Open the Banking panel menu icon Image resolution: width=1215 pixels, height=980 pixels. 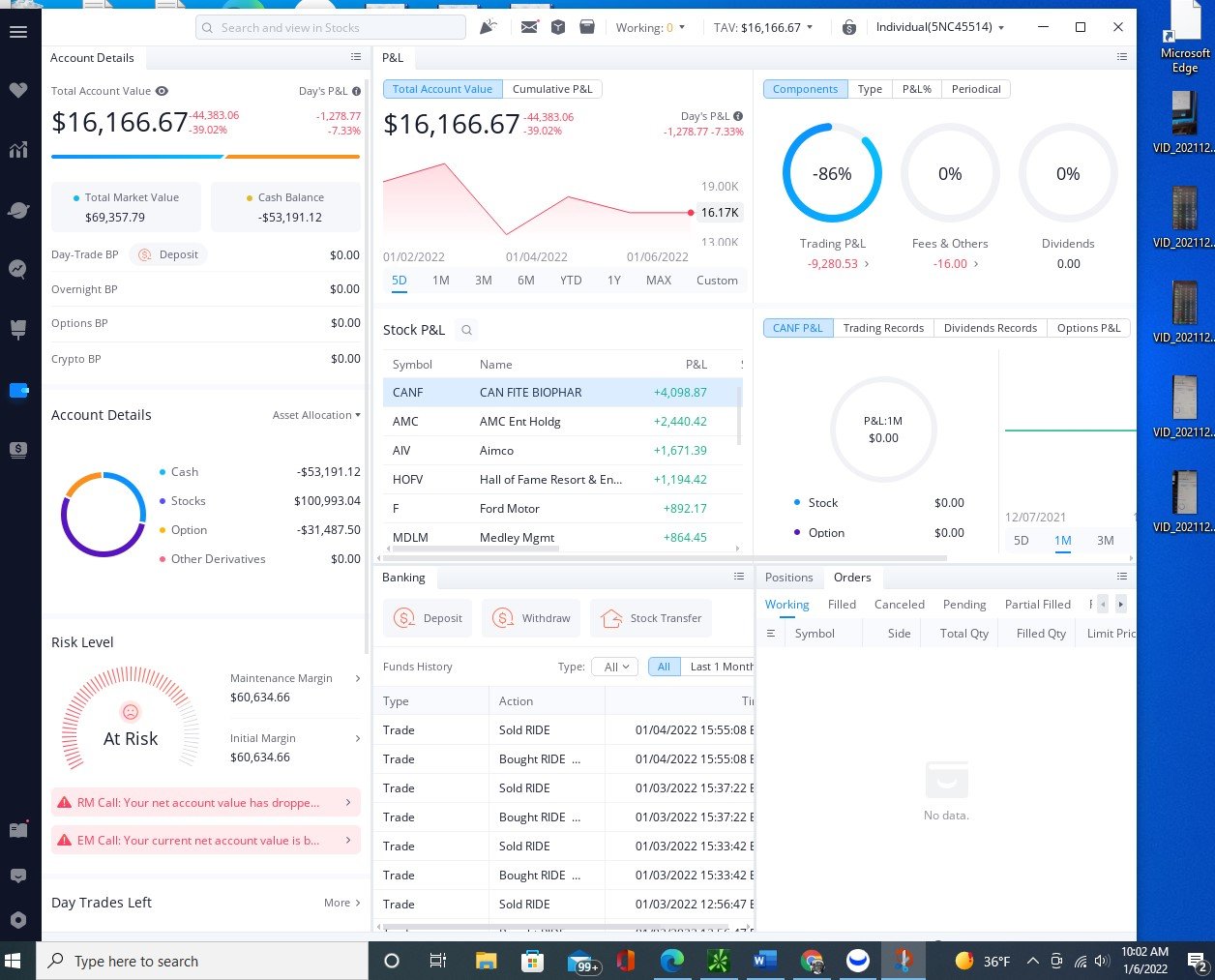[739, 577]
